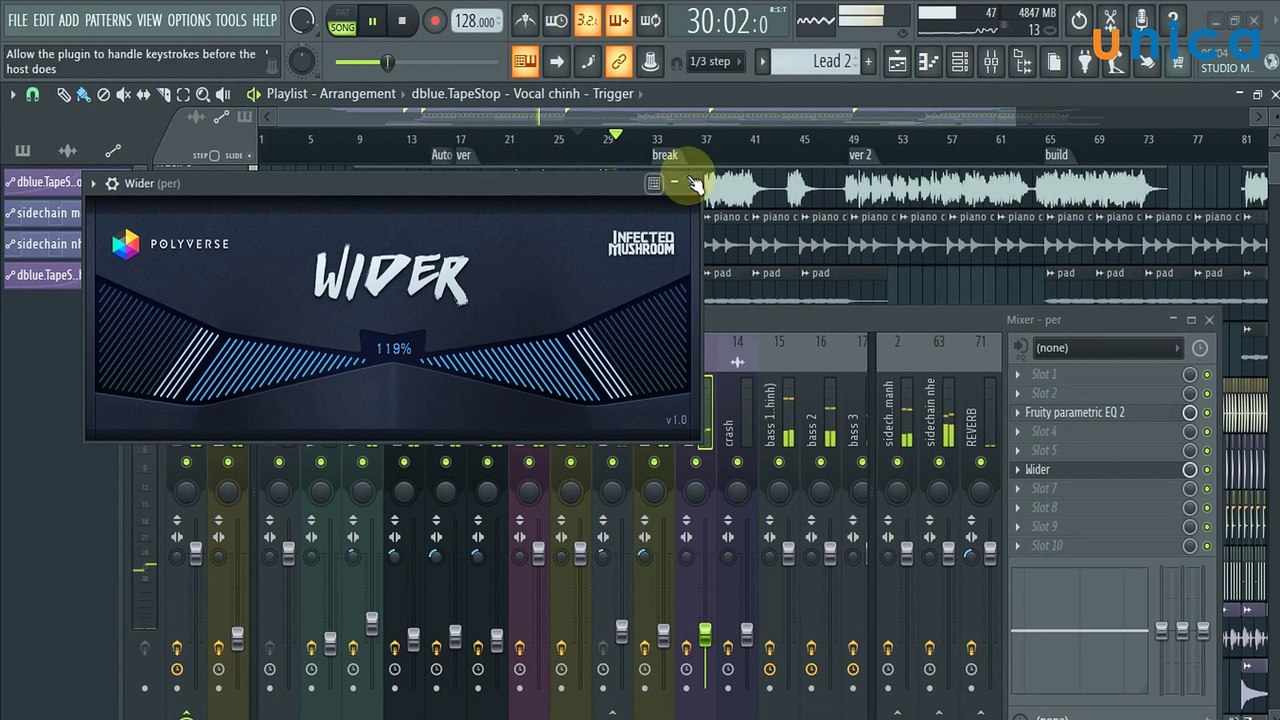Viewport: 1280px width, 720px height.
Task: Click the 128.000 tempo field
Action: pos(475,21)
